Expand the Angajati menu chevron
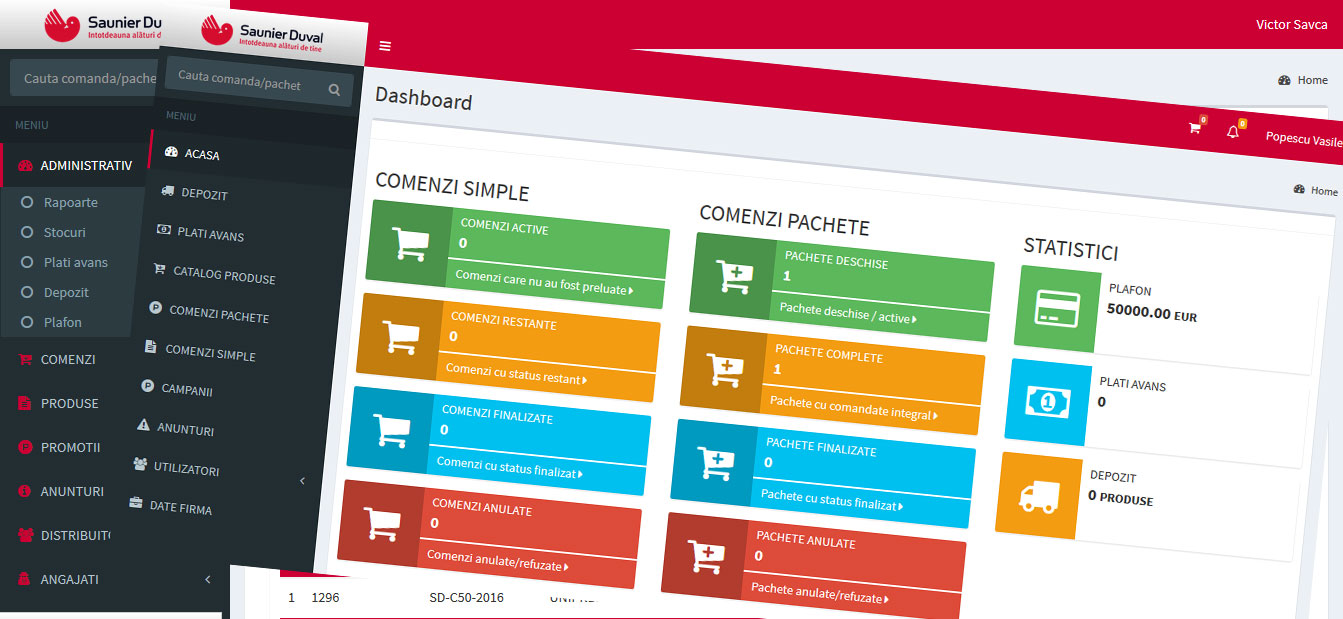 click(207, 579)
